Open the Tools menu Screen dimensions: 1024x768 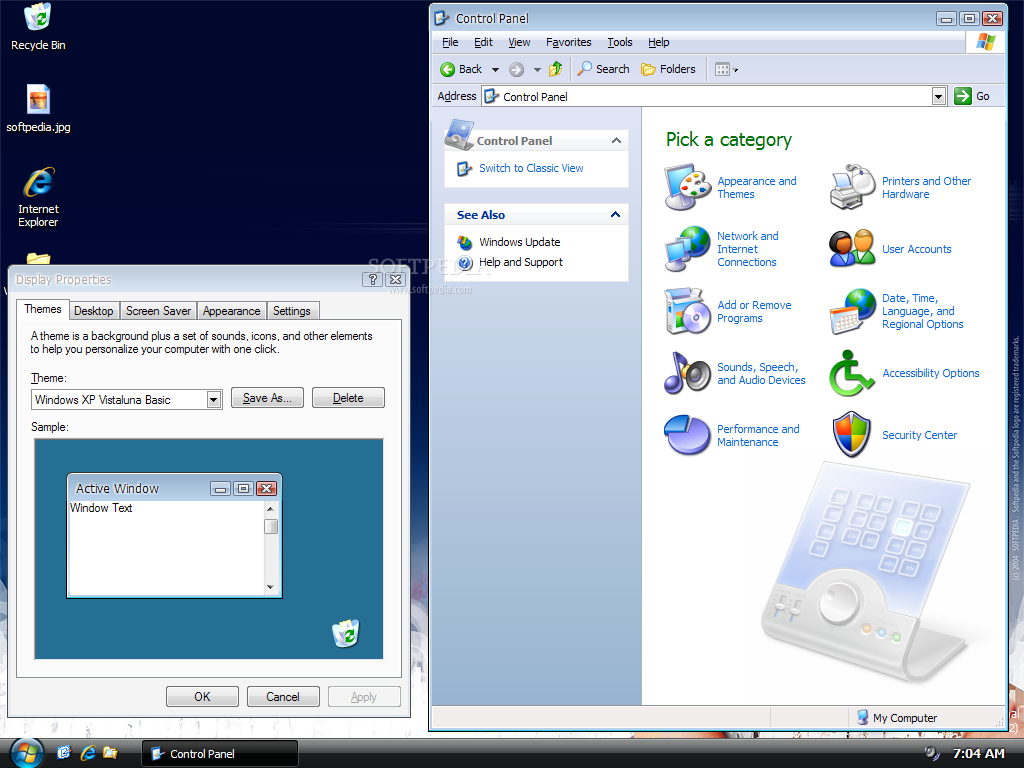click(x=620, y=42)
